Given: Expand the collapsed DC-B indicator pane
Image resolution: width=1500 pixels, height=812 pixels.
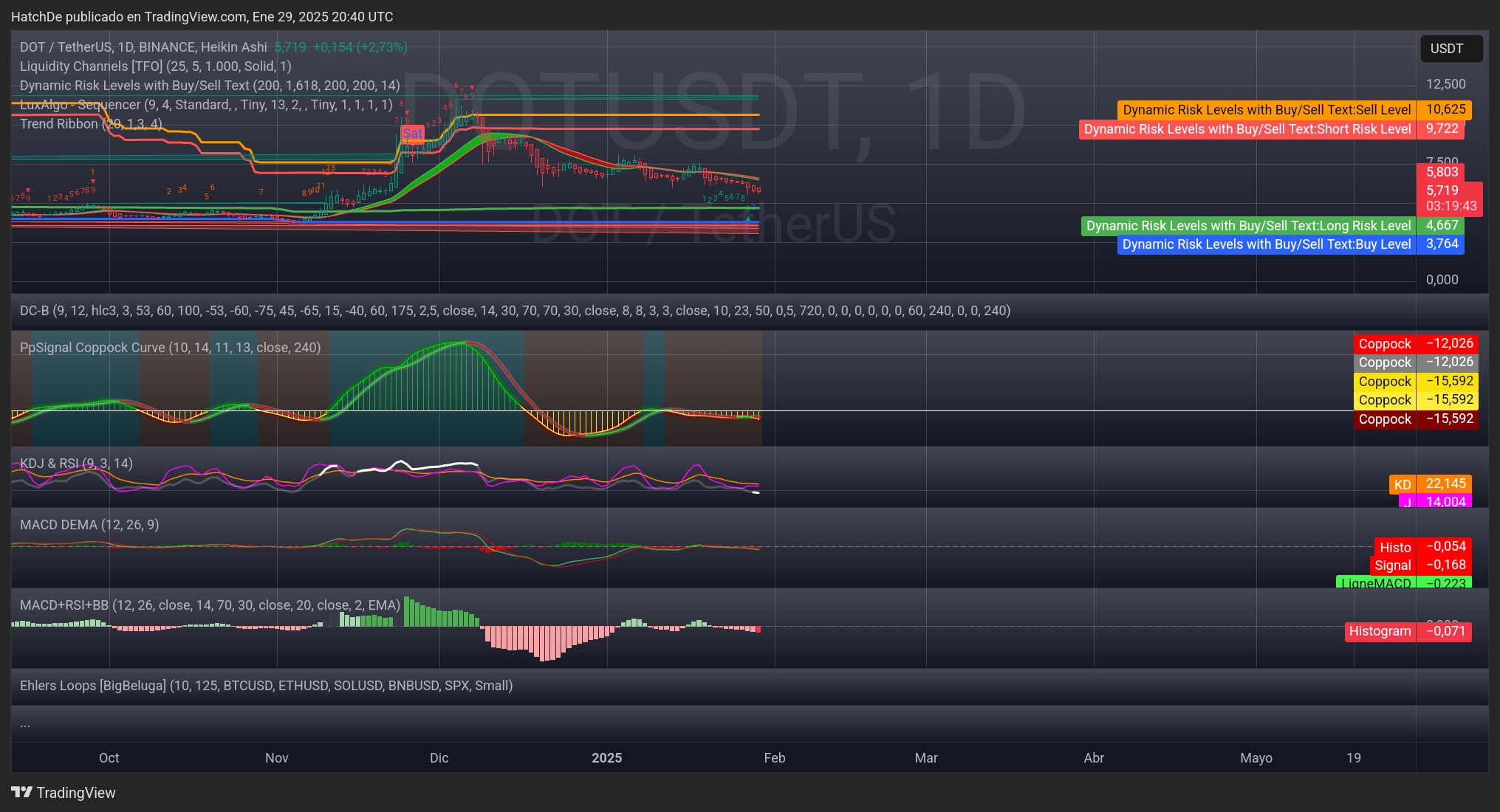Looking at the screenshot, I should pyautogui.click(x=515, y=311).
